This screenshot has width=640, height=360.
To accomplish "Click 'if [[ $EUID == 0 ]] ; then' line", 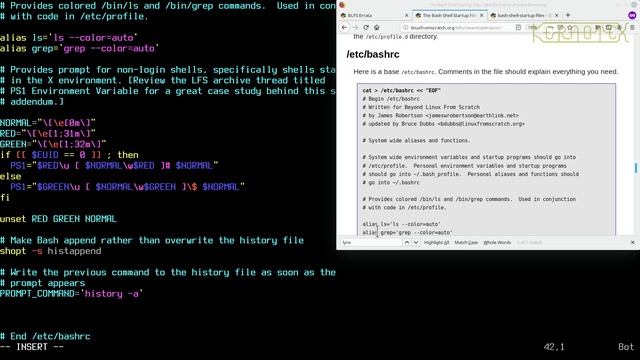I will tap(69, 155).
